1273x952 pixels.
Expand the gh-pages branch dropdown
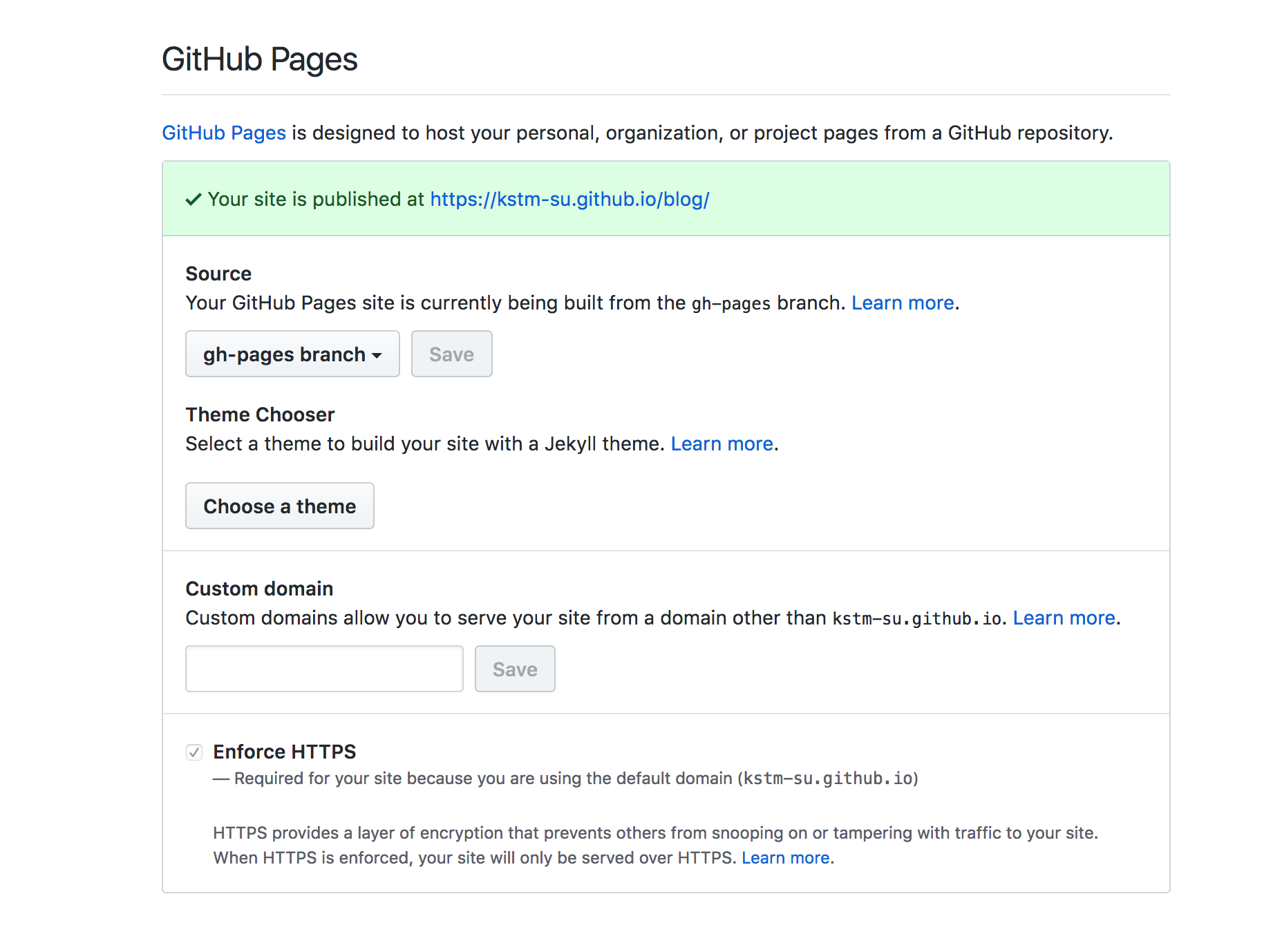(x=292, y=354)
